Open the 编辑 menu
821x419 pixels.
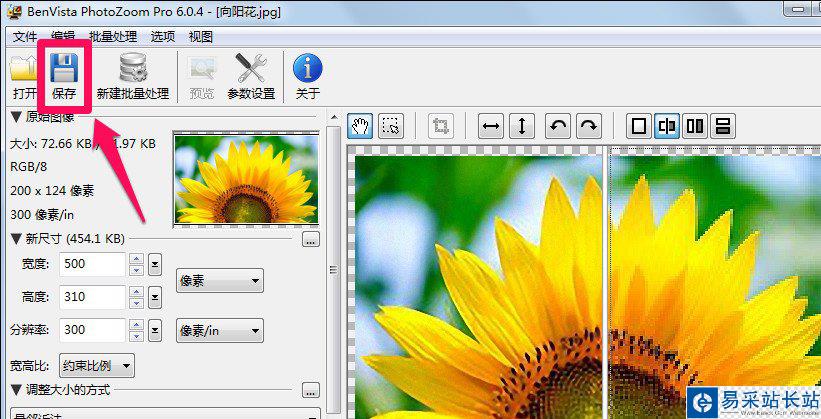[x=63, y=37]
